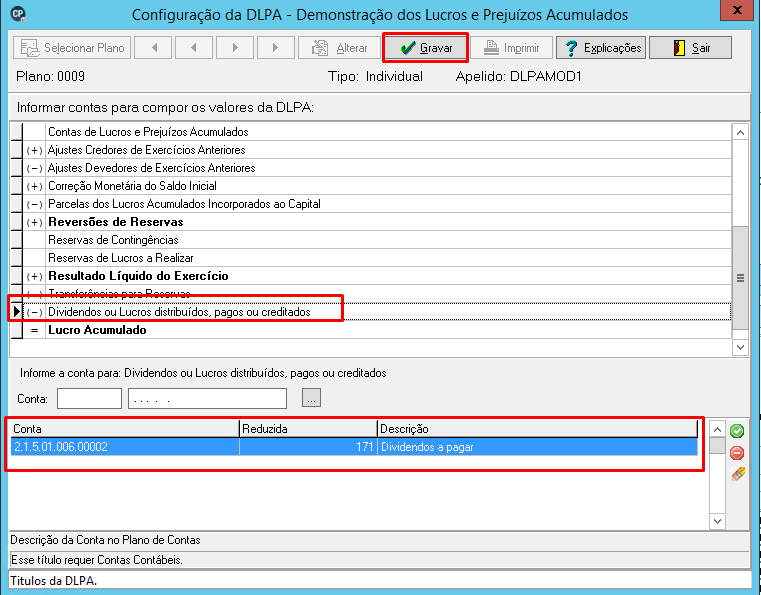Select the Dividendos ou Lucros distribuídos row
This screenshot has width=761, height=595.
pos(371,312)
